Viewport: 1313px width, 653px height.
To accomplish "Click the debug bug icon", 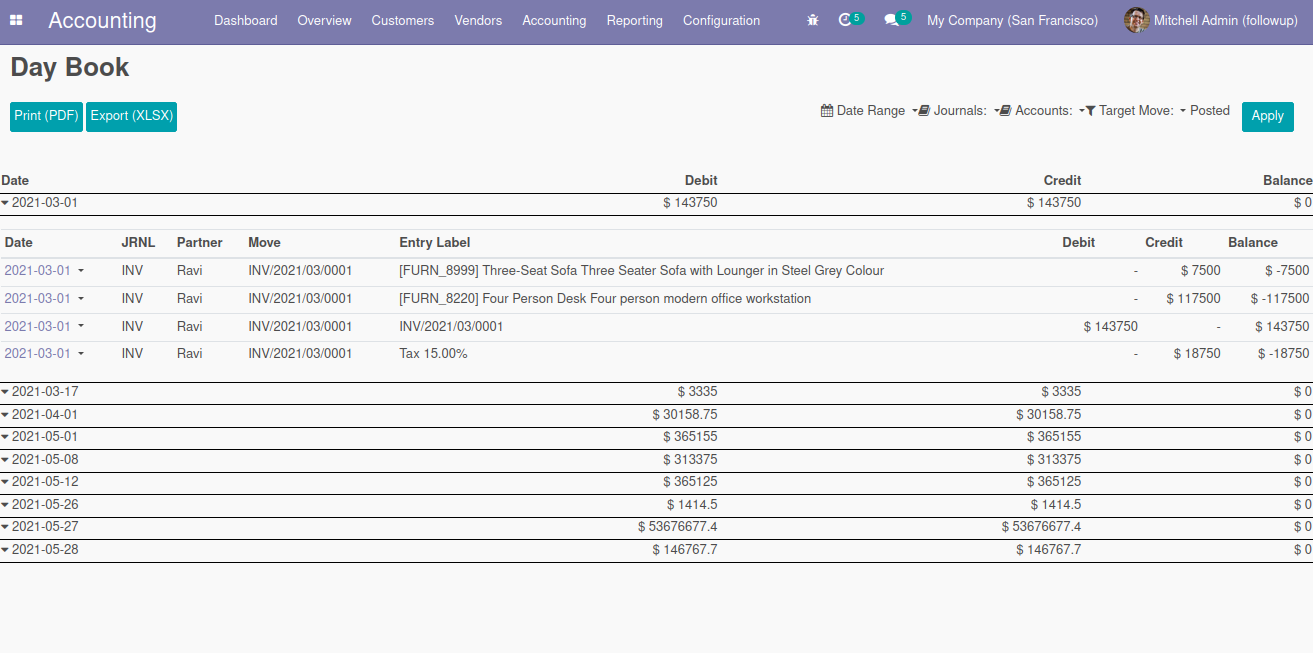I will 813,20.
